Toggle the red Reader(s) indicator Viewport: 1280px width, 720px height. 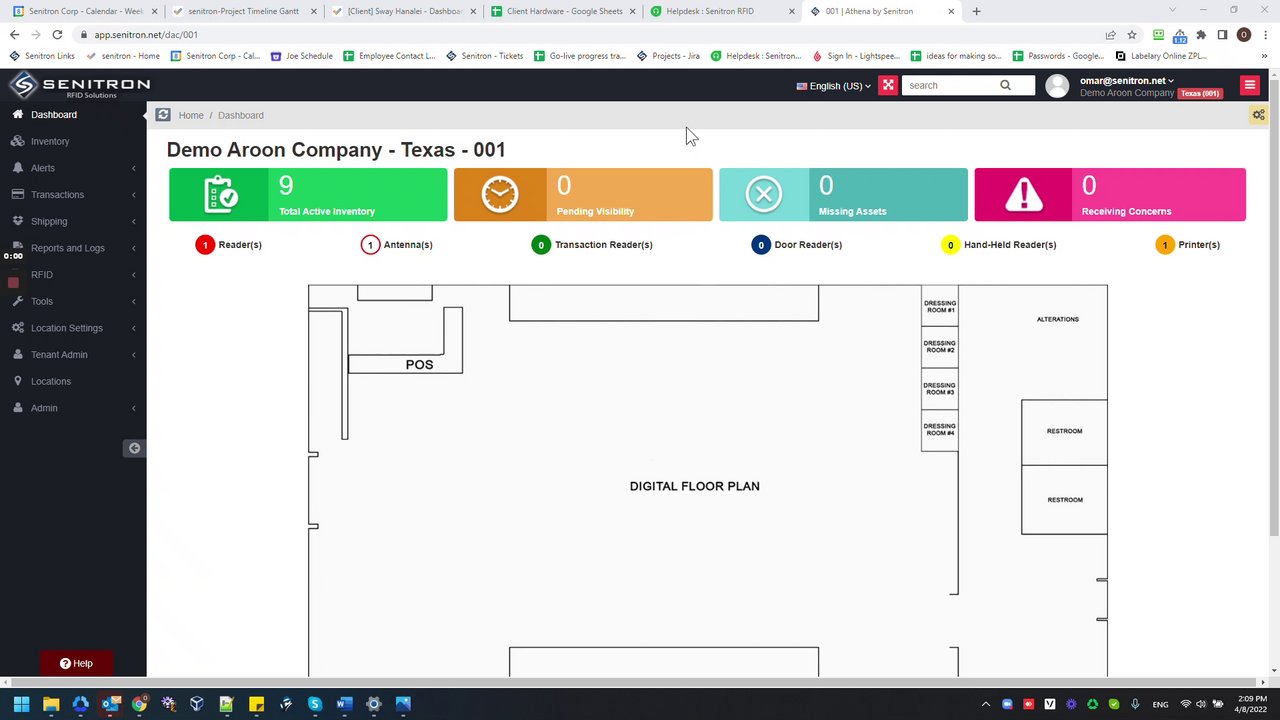[x=205, y=244]
